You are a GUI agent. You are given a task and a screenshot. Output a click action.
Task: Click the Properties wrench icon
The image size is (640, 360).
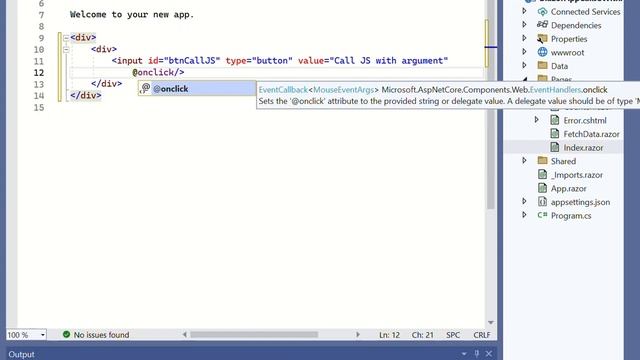[x=542, y=39]
